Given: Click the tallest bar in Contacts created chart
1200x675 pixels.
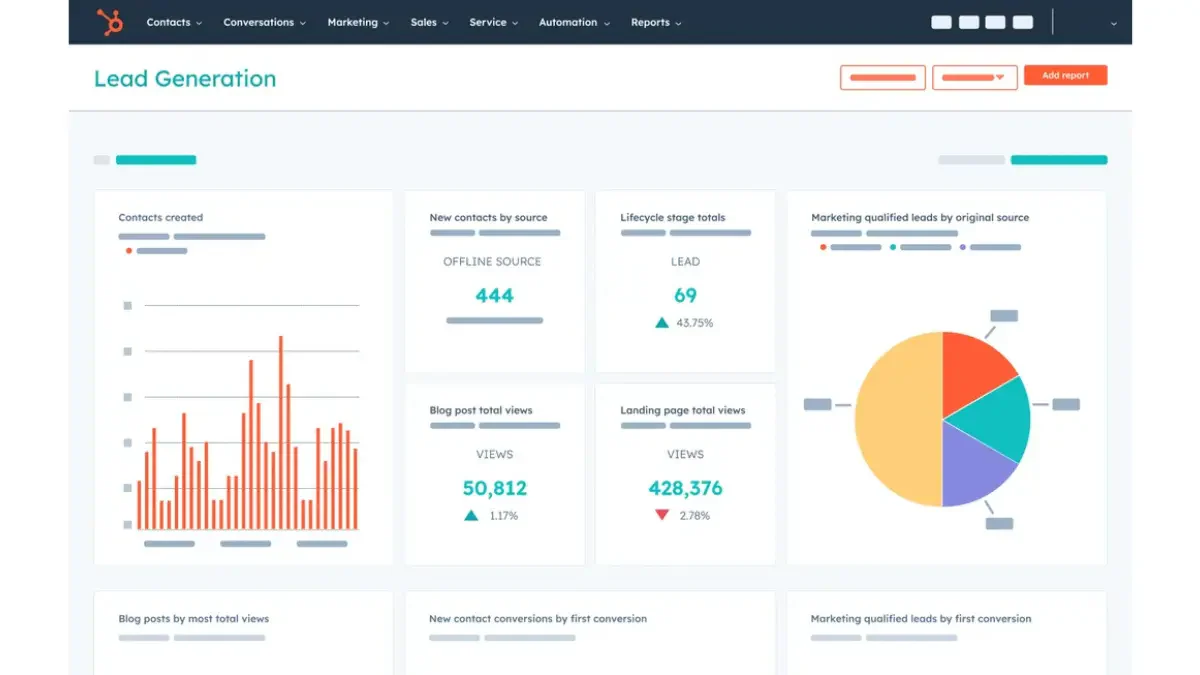Looking at the screenshot, I should (280, 432).
